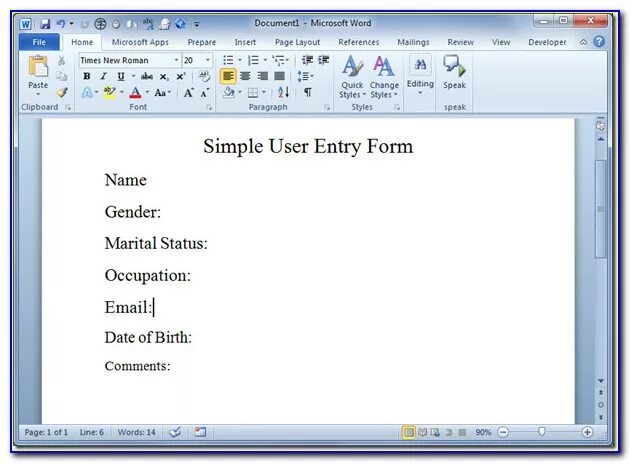Screen dimensions: 631x464
Task: Expand the multilevel list dropdown
Action: (x=287, y=60)
